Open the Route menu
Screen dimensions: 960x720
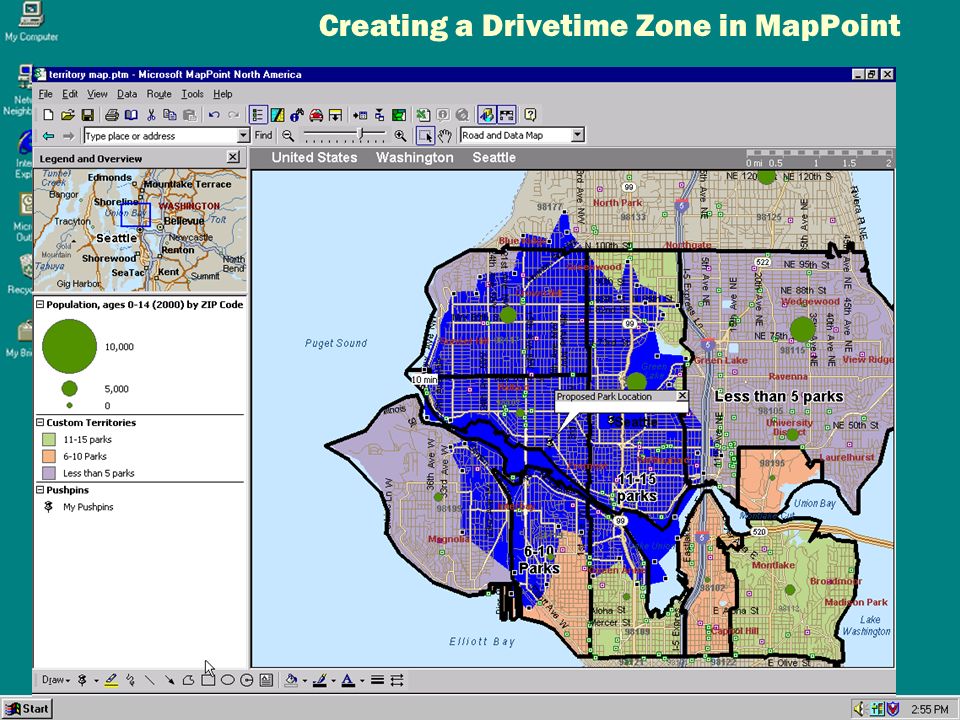159,94
